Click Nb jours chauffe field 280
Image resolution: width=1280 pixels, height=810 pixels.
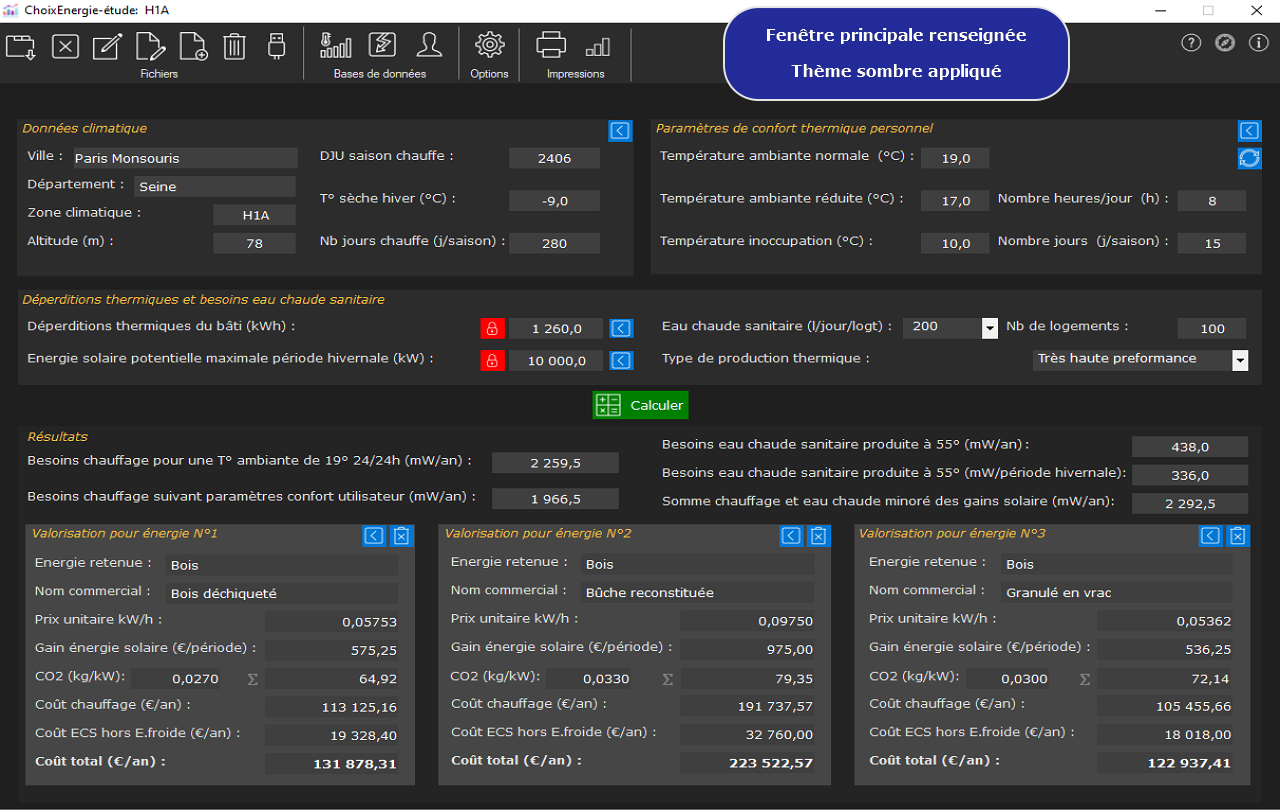(554, 243)
